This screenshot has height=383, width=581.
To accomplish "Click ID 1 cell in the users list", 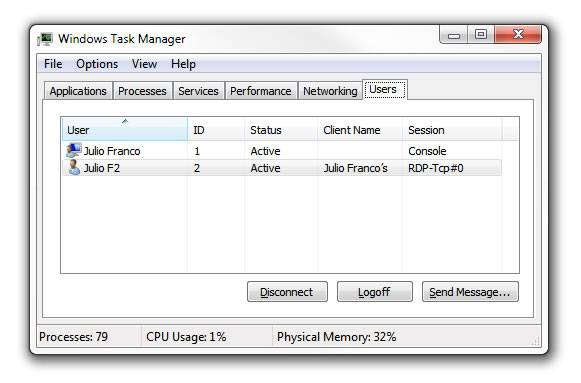I will click(197, 151).
